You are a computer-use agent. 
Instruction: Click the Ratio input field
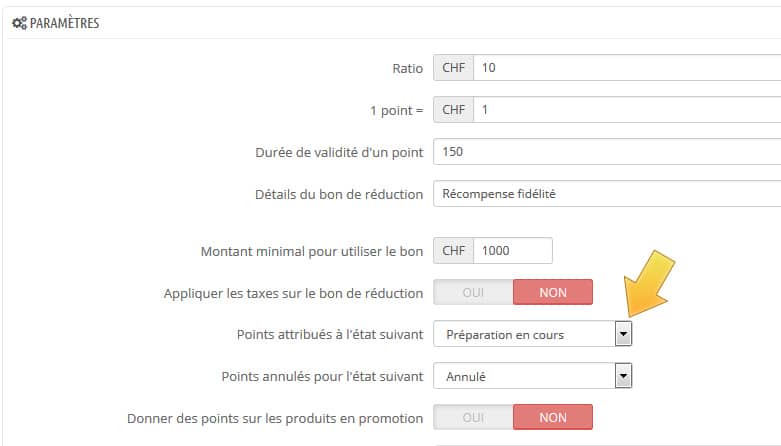[627, 68]
